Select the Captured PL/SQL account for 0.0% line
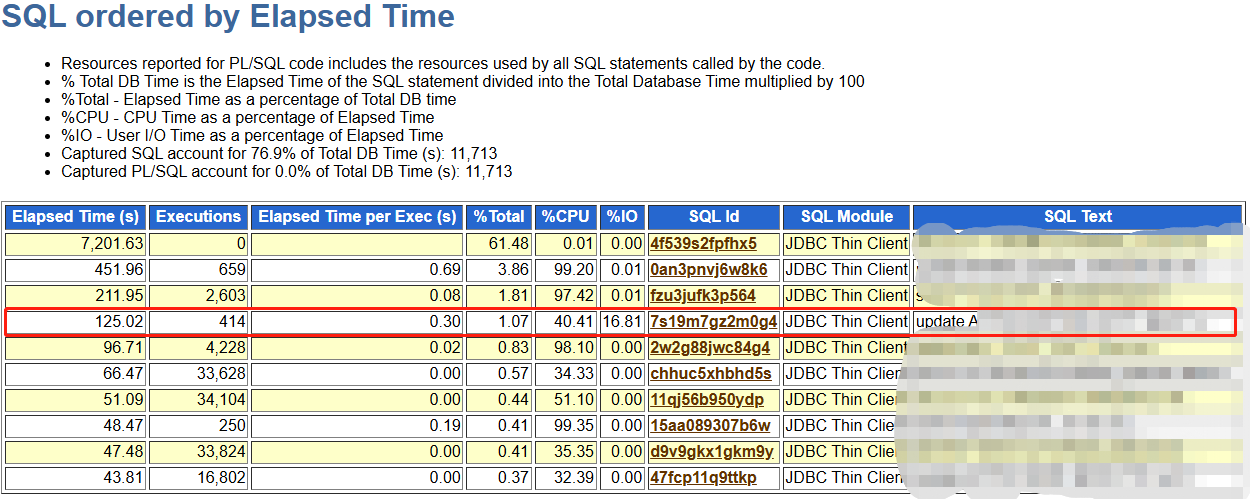The width and height of the screenshot is (1250, 503). pos(287,172)
